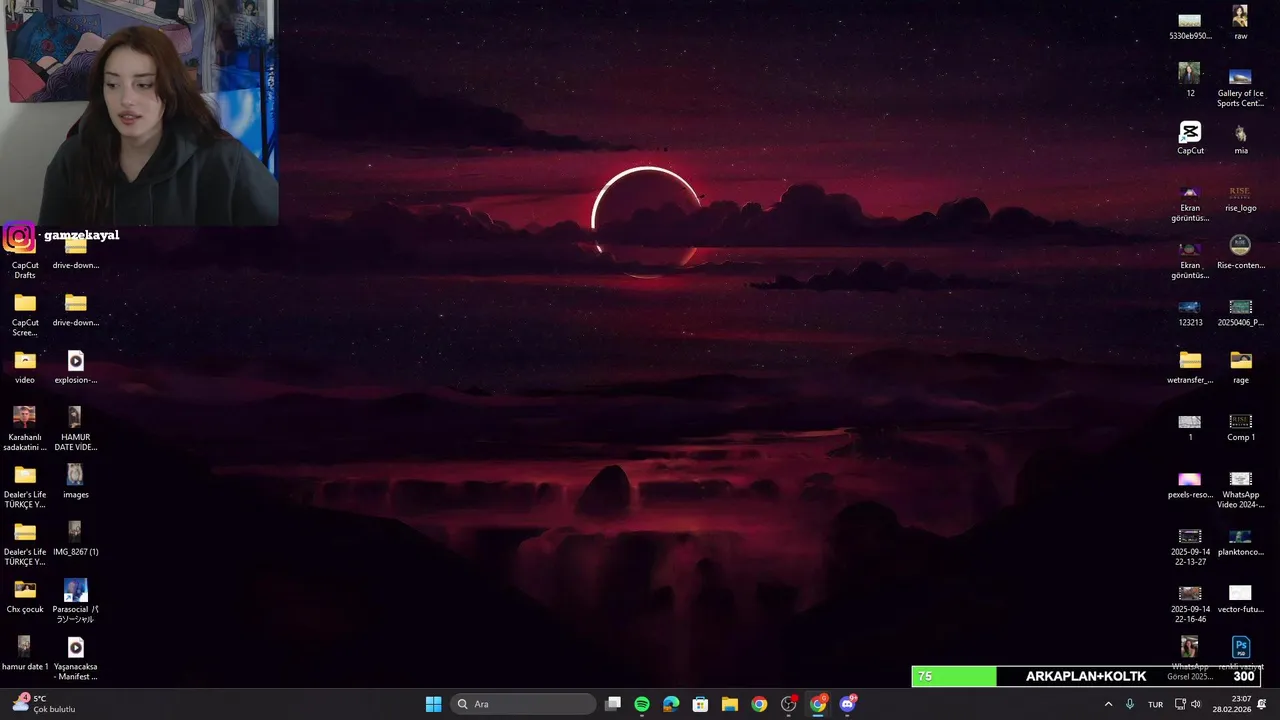The width and height of the screenshot is (1280, 720).
Task: Open Task View from the taskbar
Action: [x=613, y=704]
